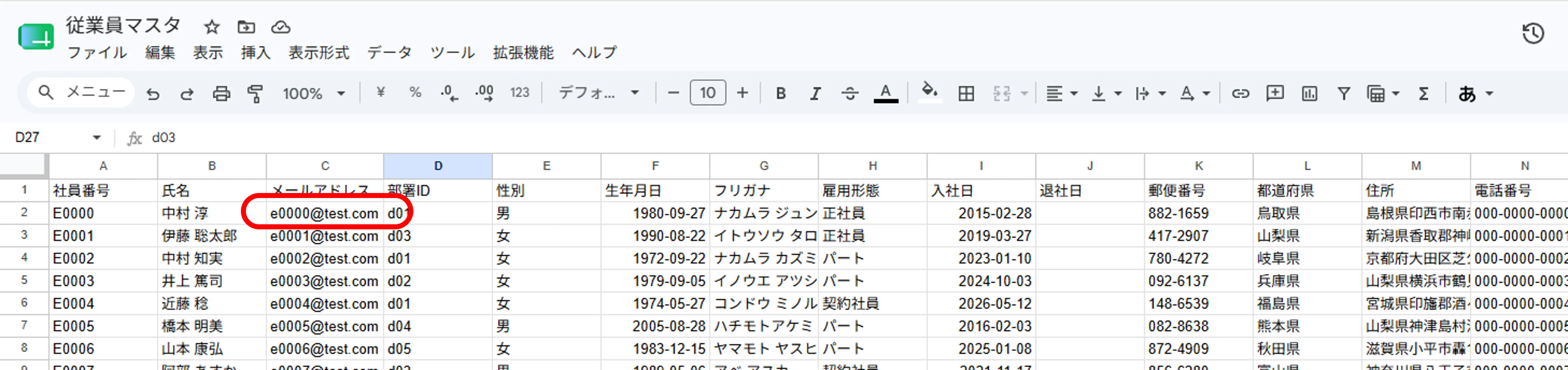Create a filter
This screenshot has width=1568, height=370.
coord(1343,93)
